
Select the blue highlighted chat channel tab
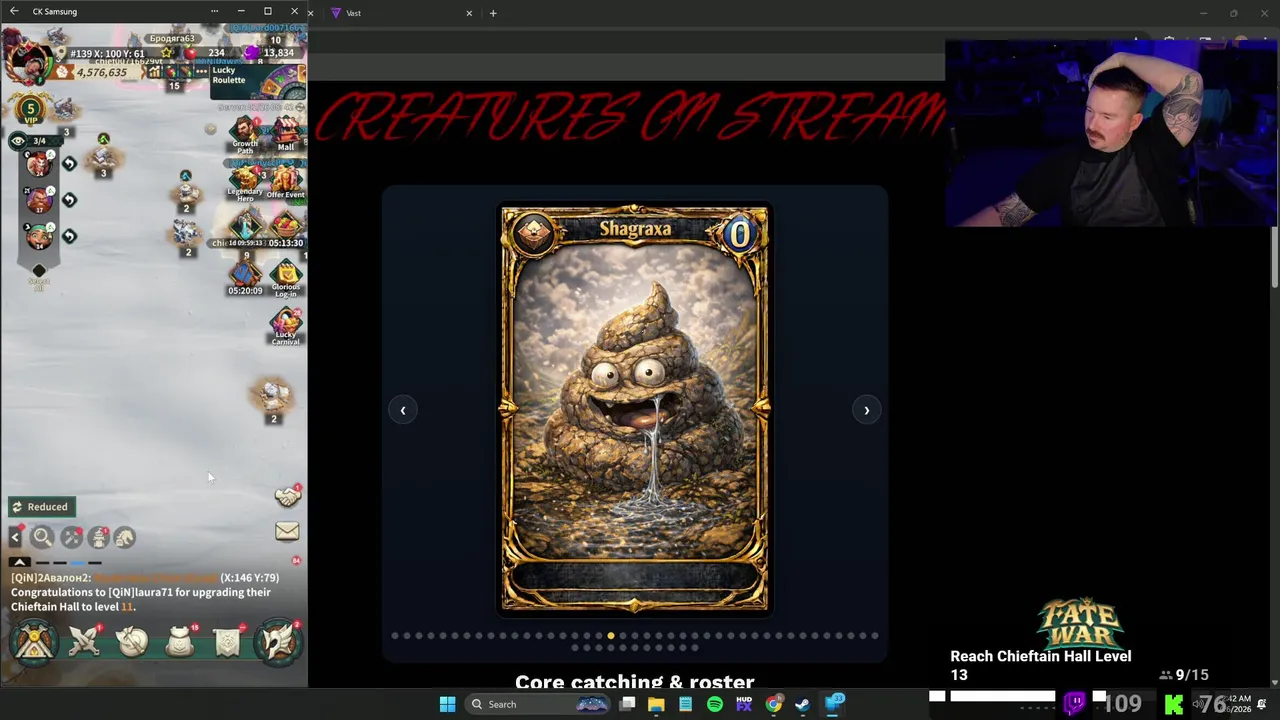pyautogui.click(x=78, y=562)
